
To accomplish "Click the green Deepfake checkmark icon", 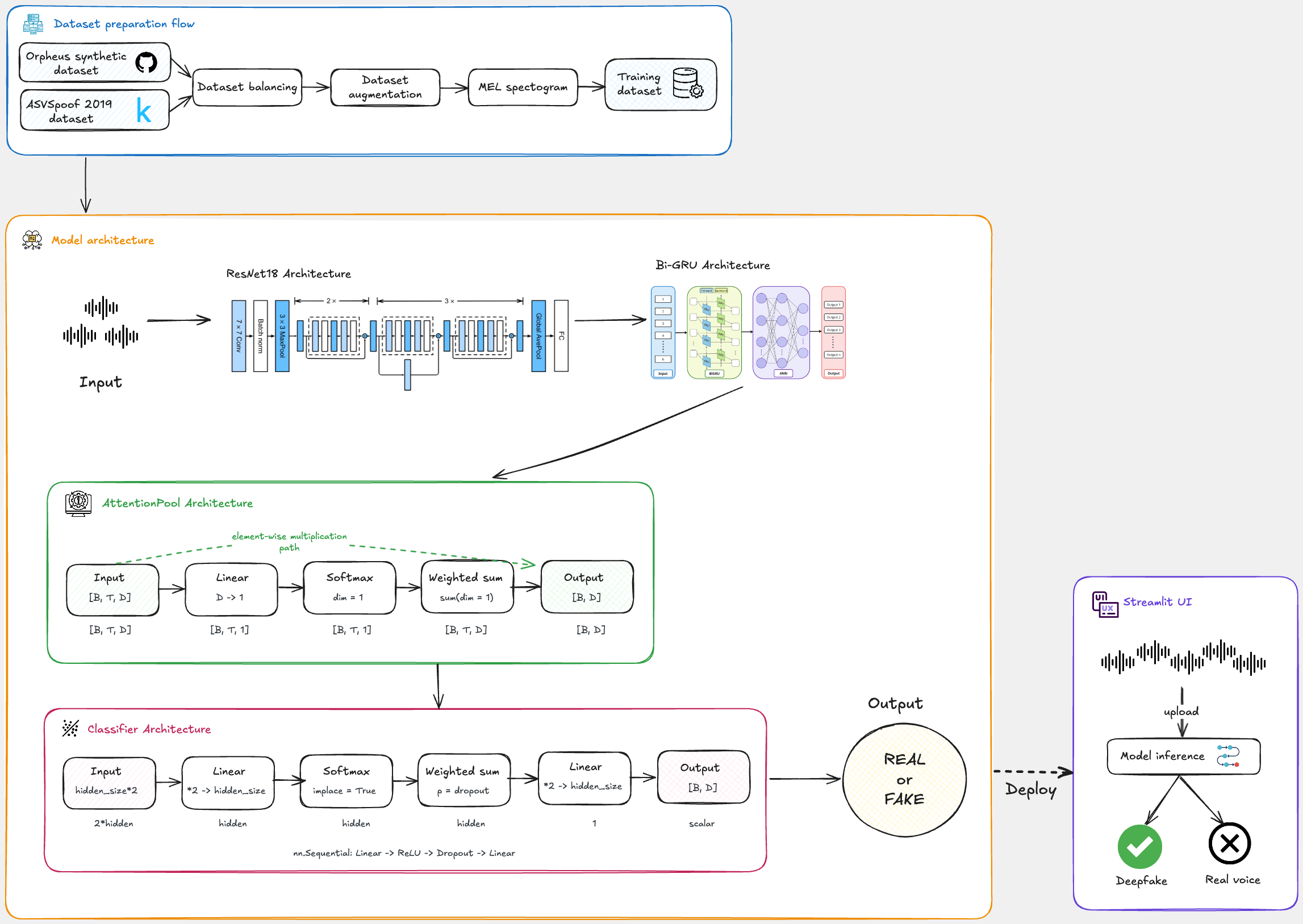I will pos(1139,846).
